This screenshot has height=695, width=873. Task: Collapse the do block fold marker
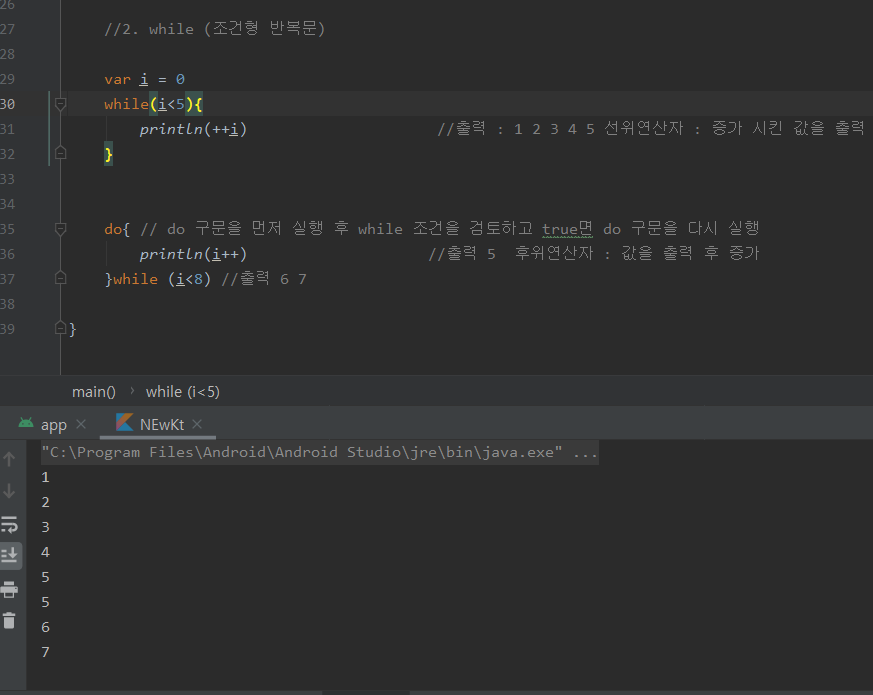pyautogui.click(x=61, y=228)
